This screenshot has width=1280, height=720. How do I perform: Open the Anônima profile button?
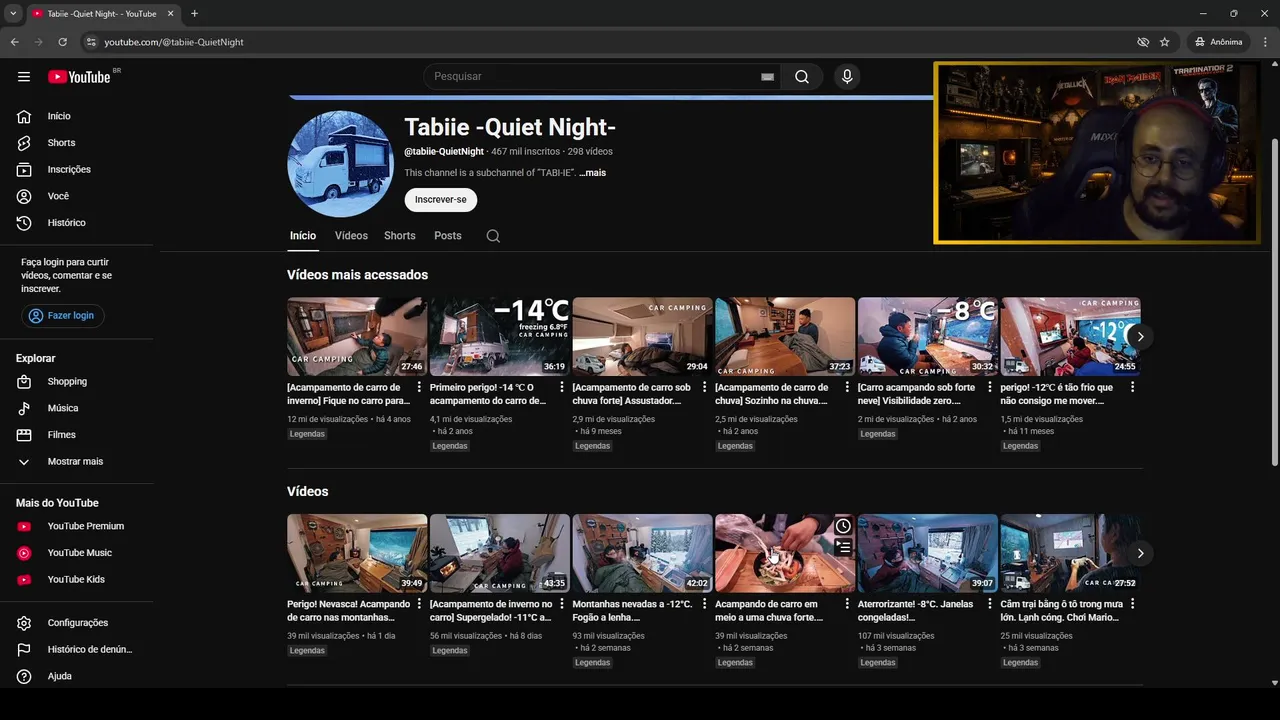pos(1219,42)
